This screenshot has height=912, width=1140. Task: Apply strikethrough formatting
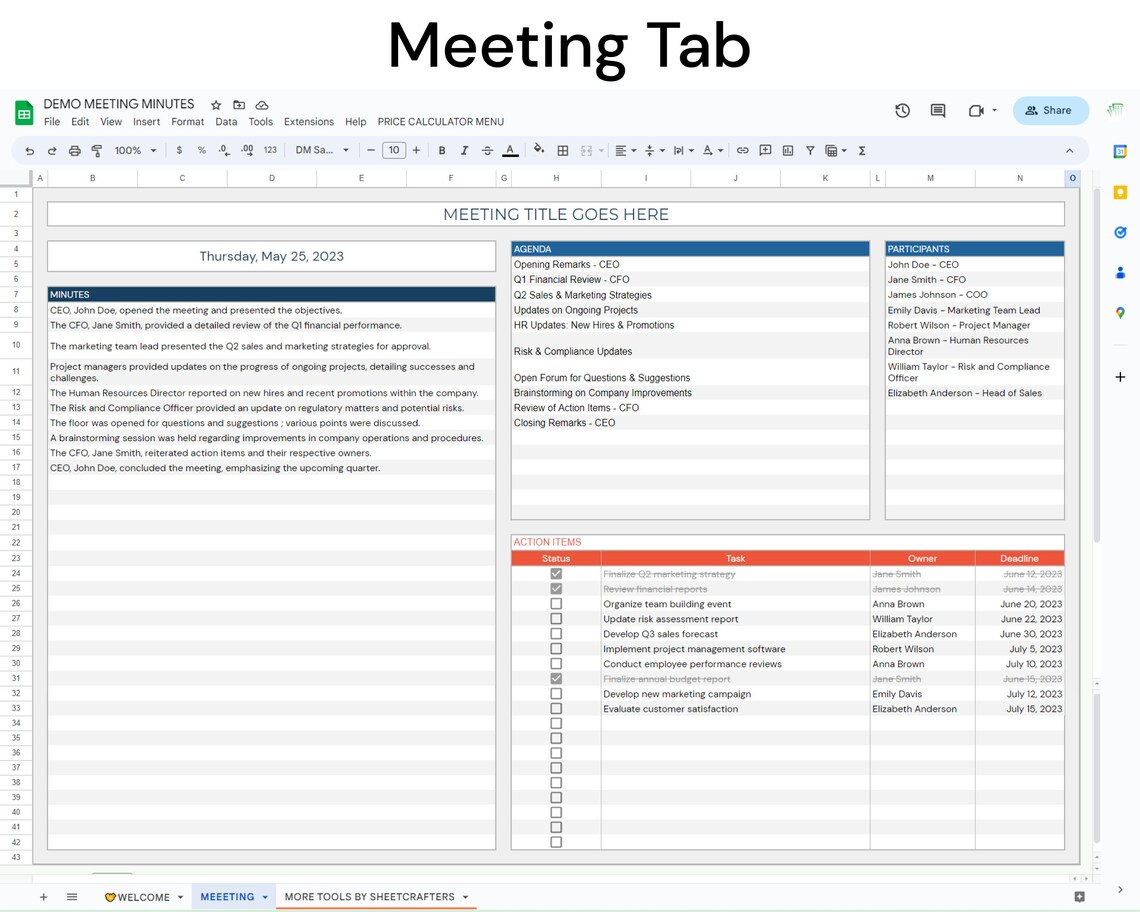click(x=487, y=150)
